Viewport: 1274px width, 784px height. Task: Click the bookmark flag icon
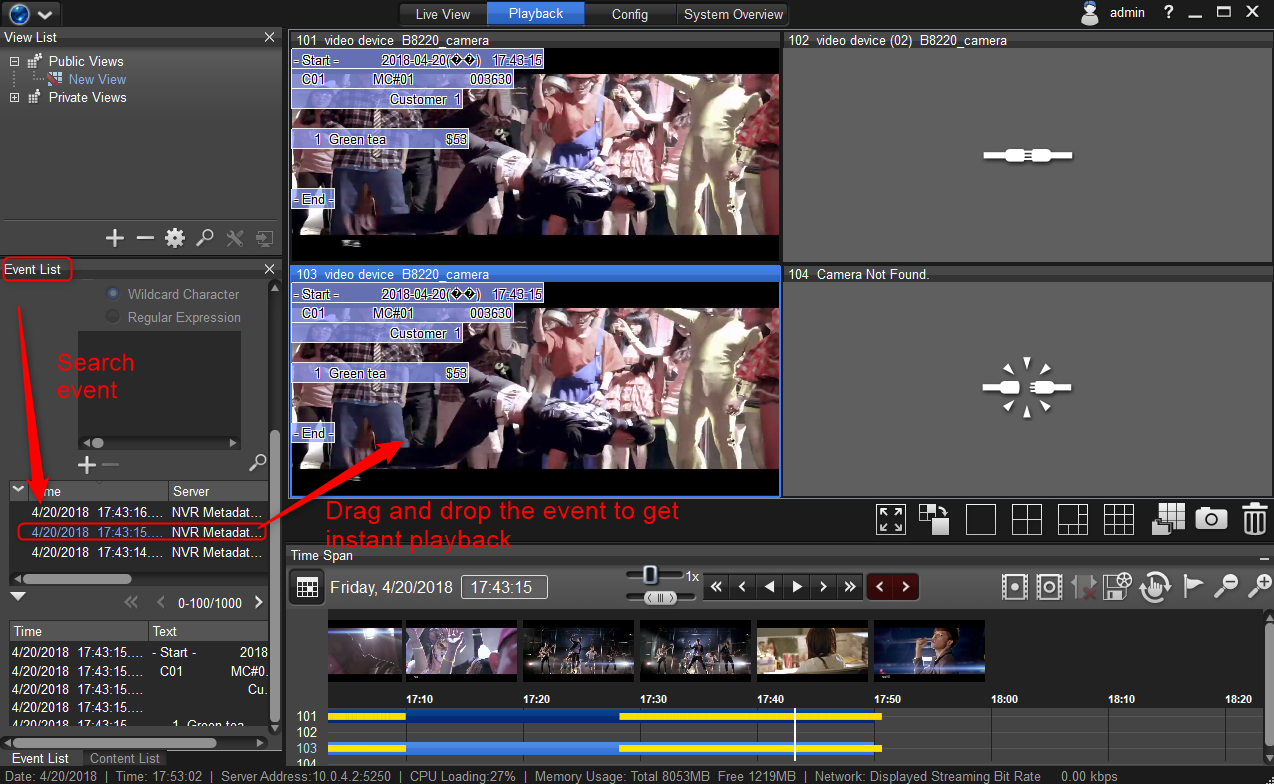1194,587
